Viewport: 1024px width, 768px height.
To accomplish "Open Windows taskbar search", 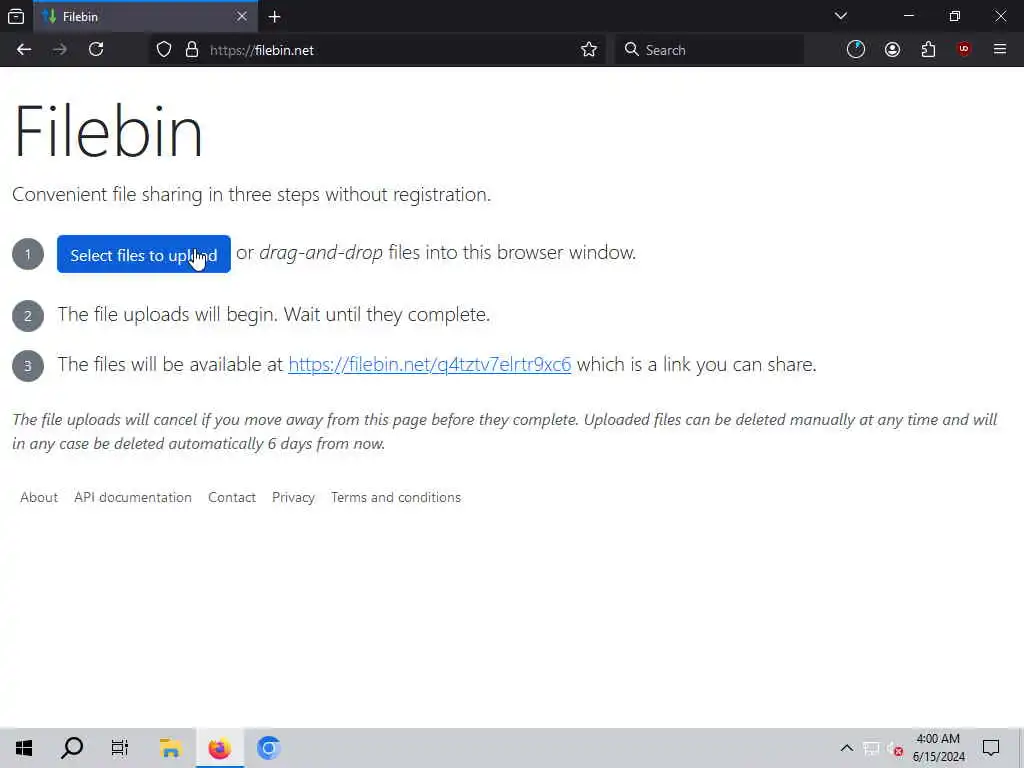I will coord(72,748).
